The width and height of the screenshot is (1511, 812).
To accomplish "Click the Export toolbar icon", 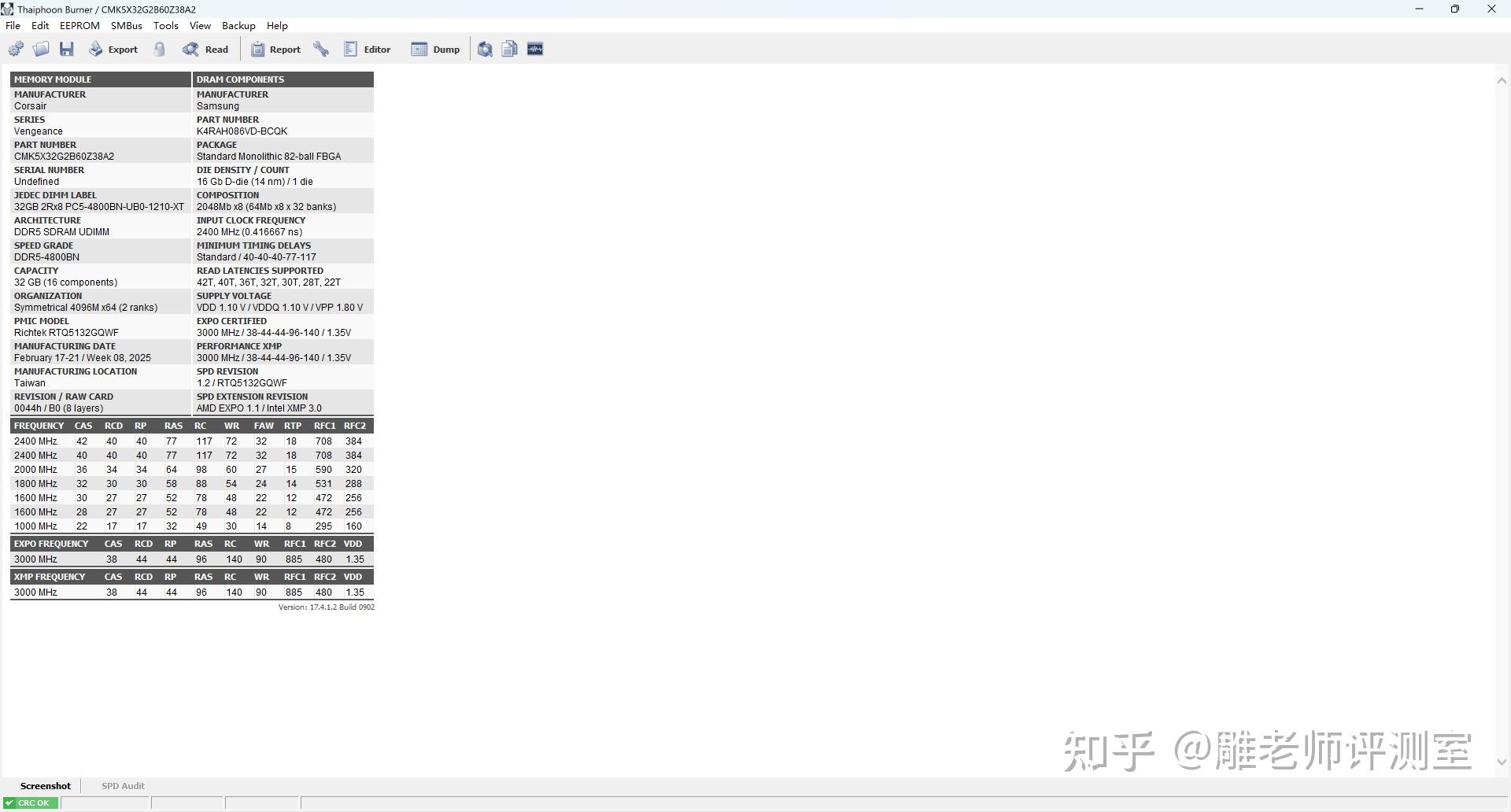I will pyautogui.click(x=94, y=48).
